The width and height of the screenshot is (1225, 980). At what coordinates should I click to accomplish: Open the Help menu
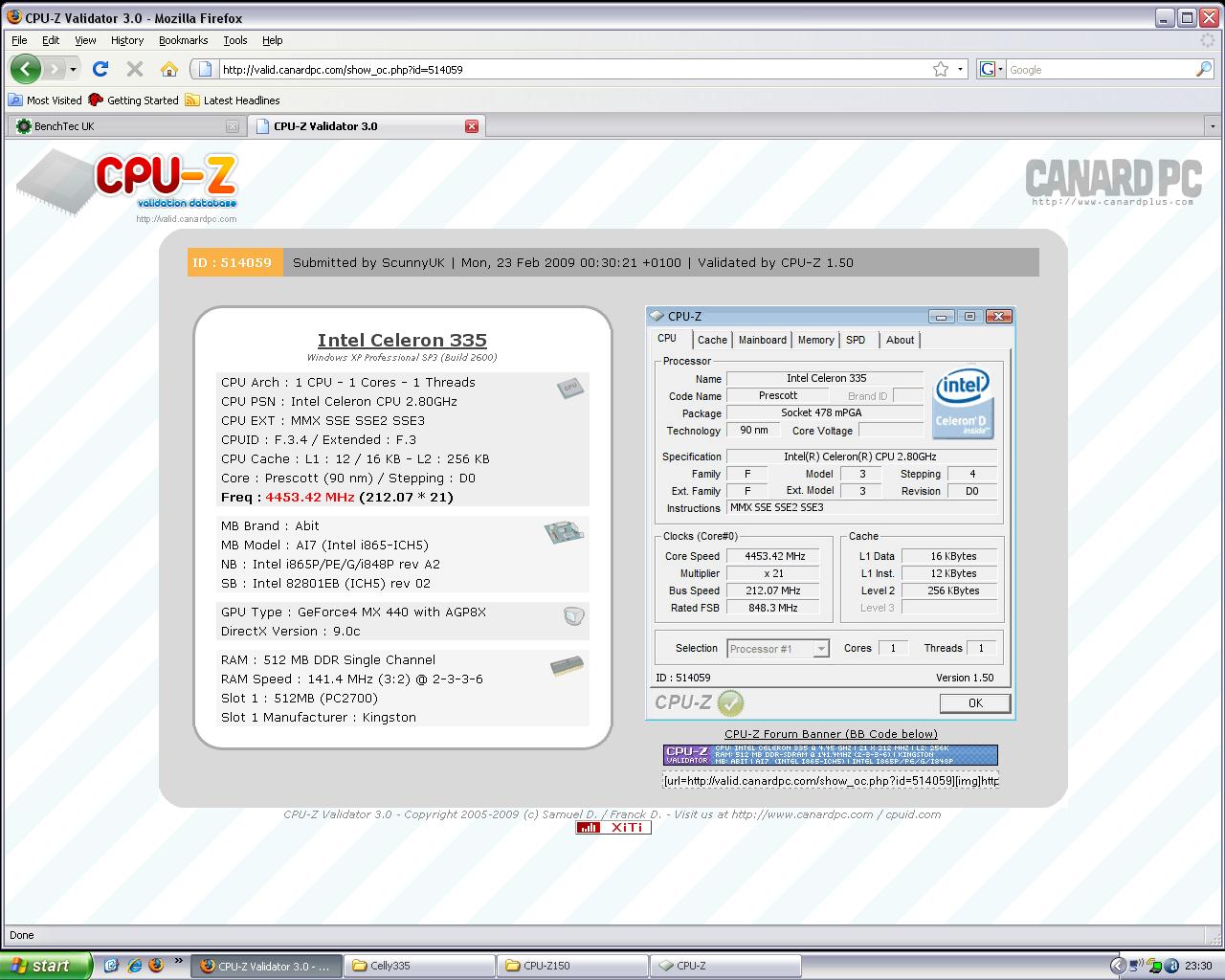[x=272, y=40]
